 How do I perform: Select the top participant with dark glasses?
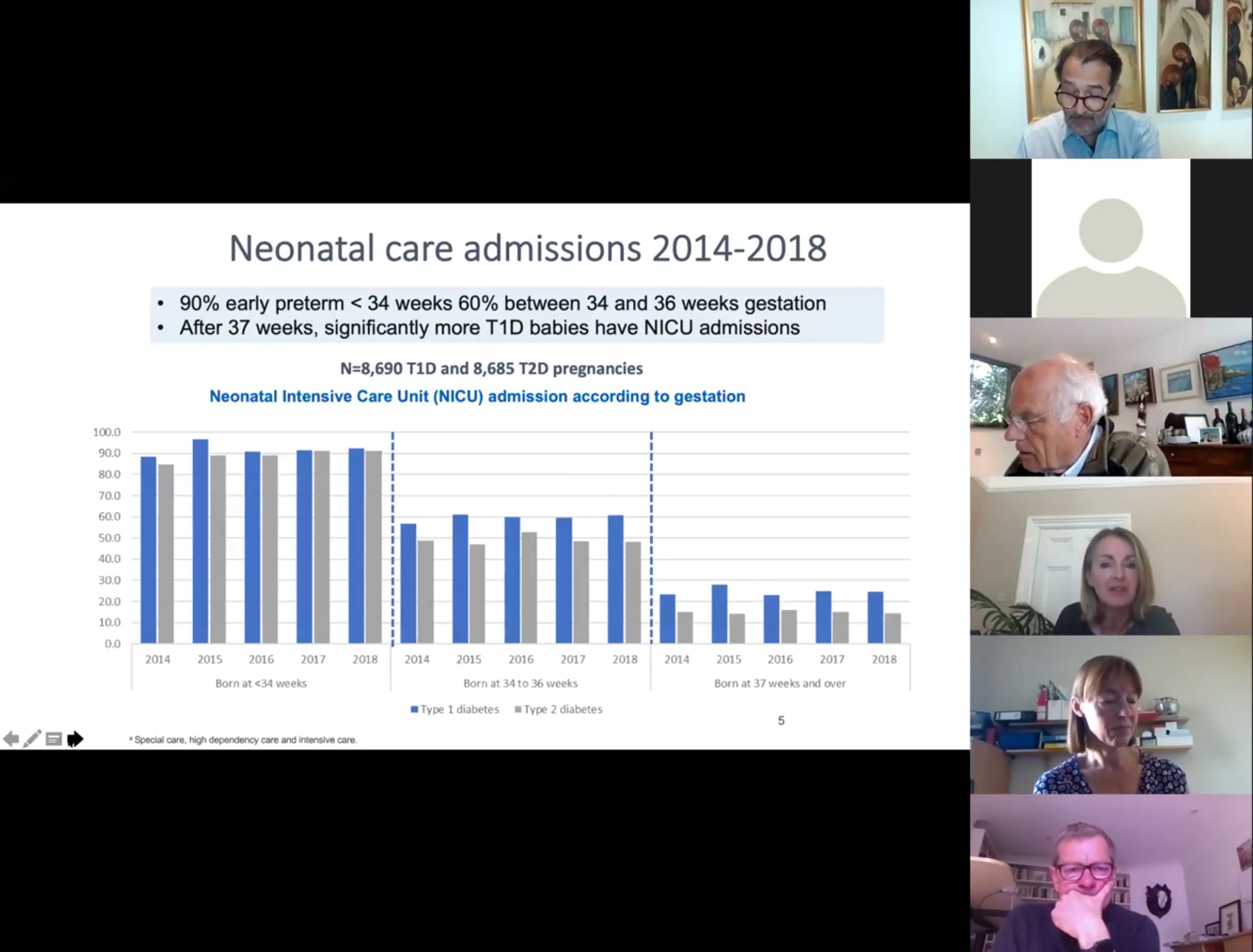coord(1112,79)
